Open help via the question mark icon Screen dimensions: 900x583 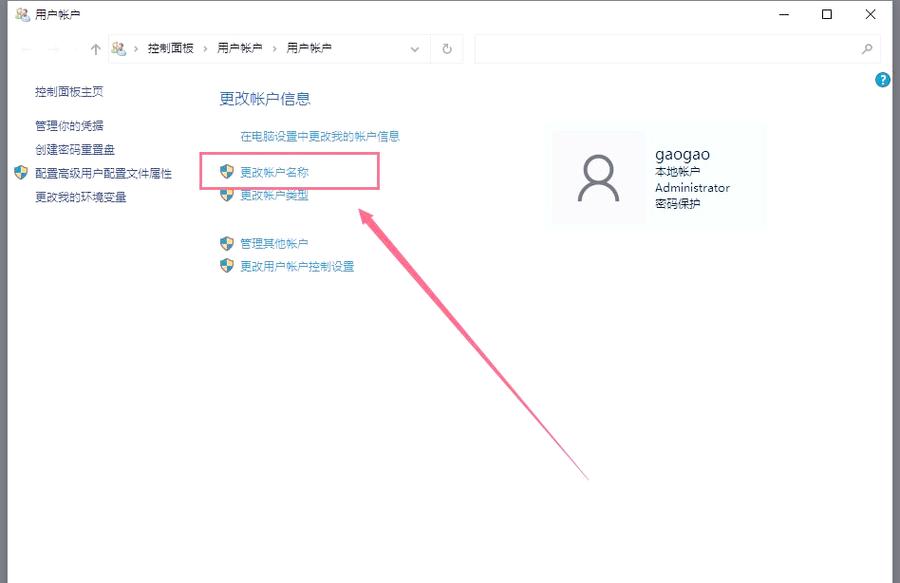point(882,80)
